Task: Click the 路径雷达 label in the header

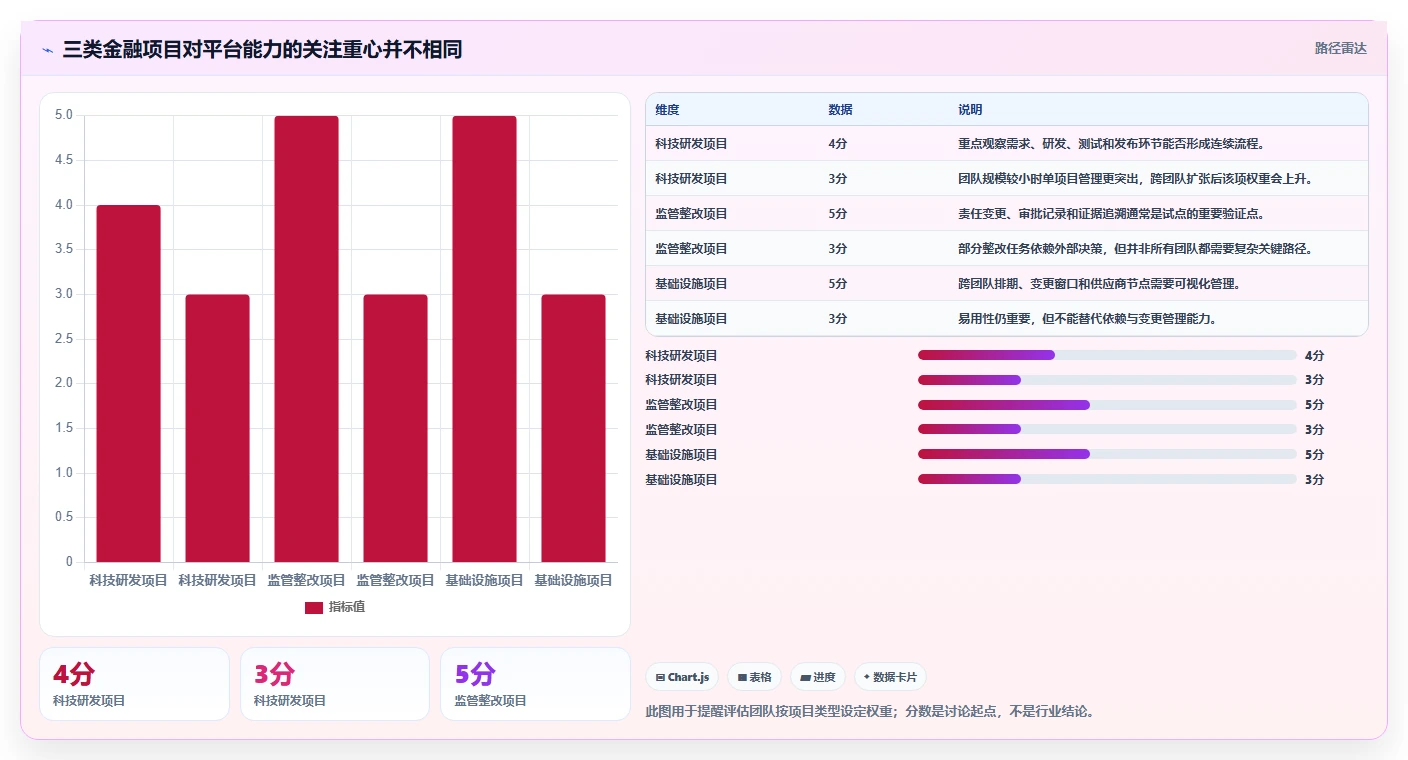Action: point(1340,48)
